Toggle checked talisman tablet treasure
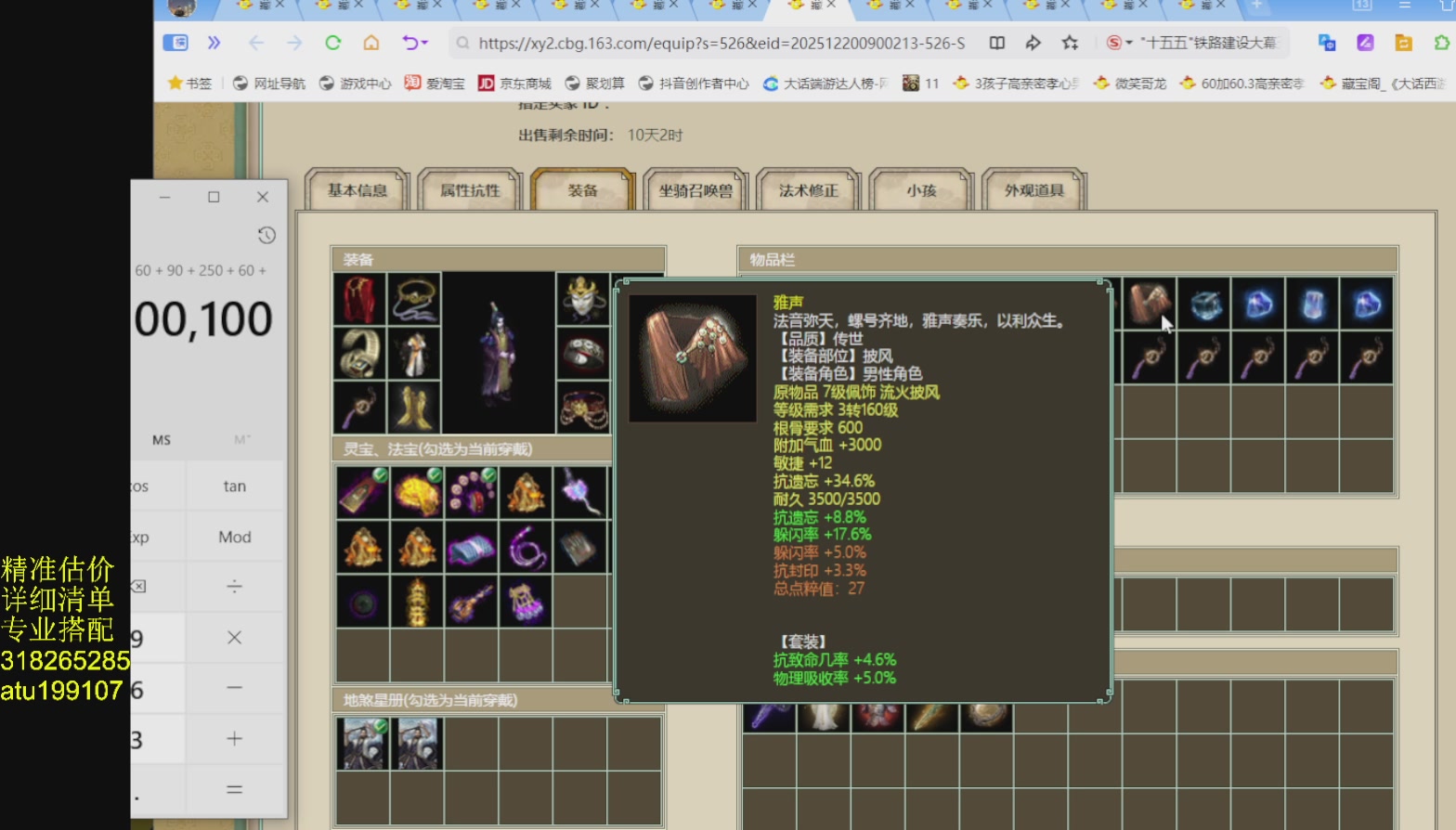 [362, 492]
